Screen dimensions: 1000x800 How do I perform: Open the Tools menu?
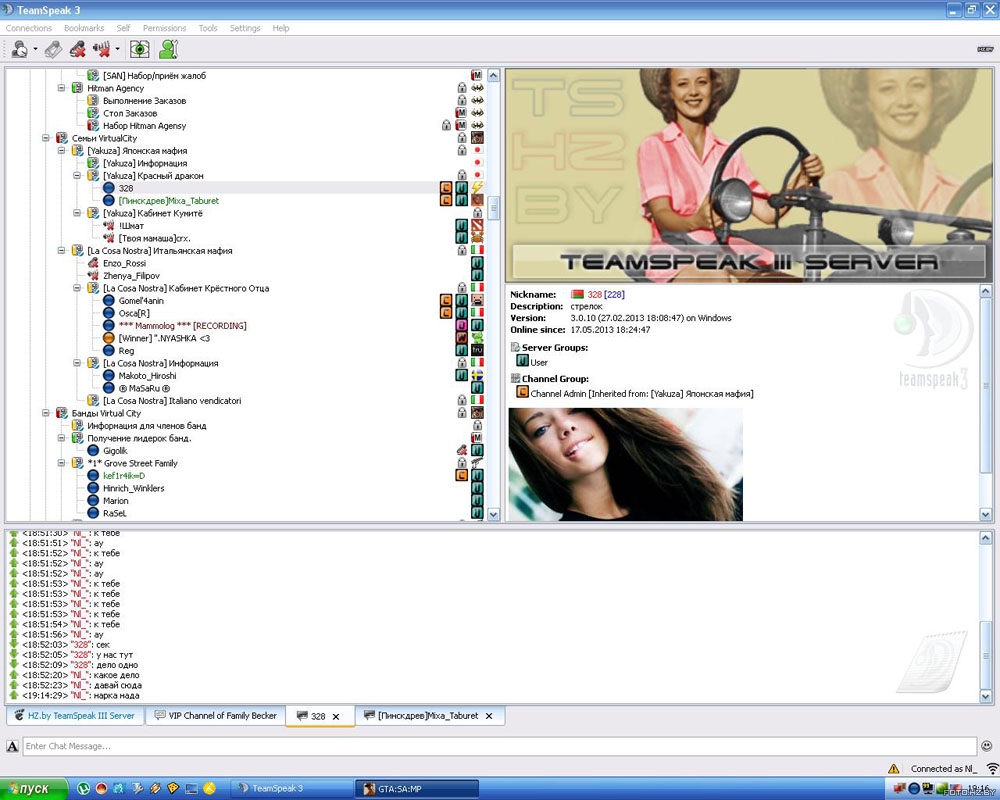(x=208, y=28)
